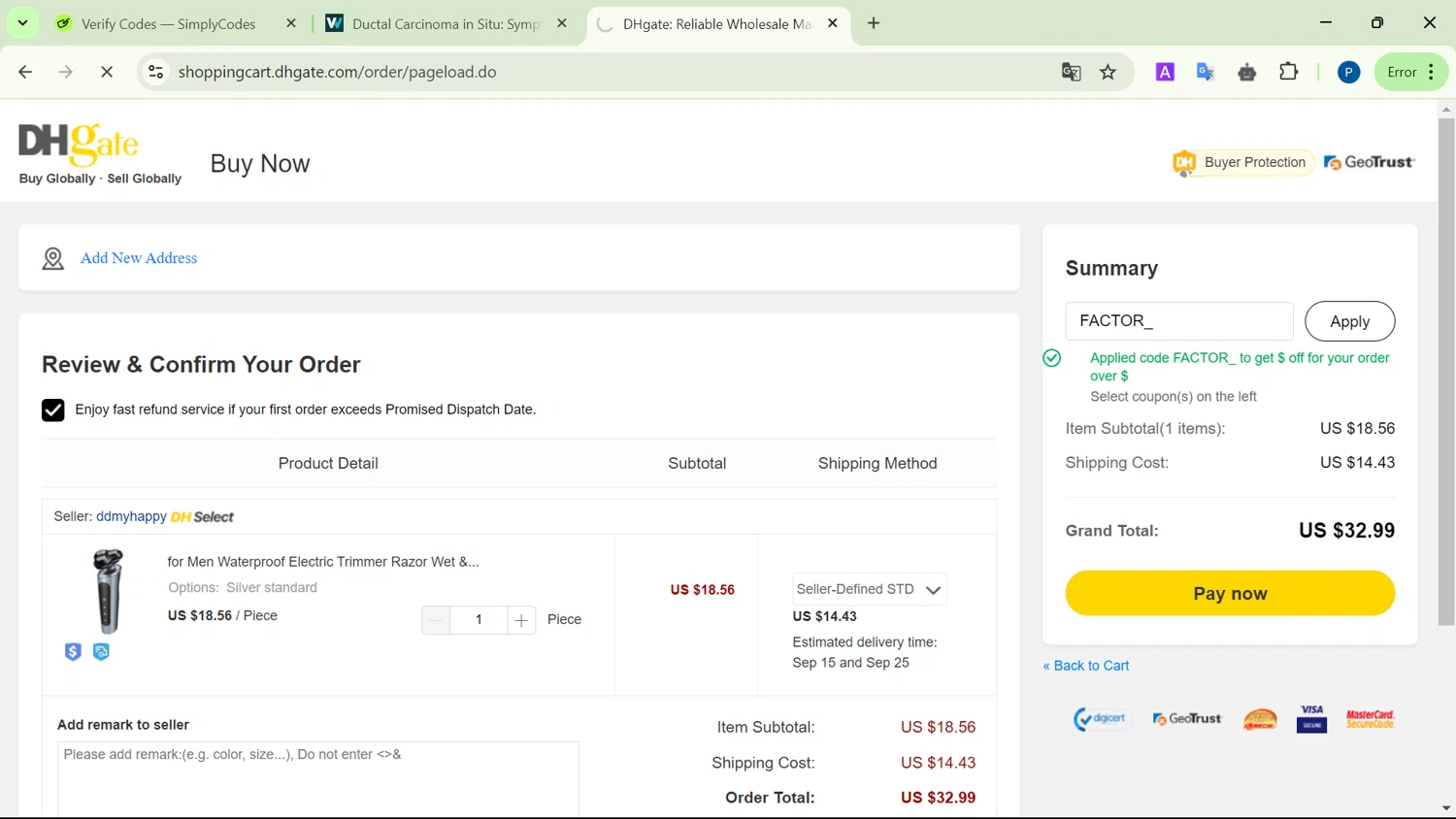The image size is (1456, 819).
Task: Open the Men Waterproof Electric Trimmer title
Action: (x=323, y=562)
